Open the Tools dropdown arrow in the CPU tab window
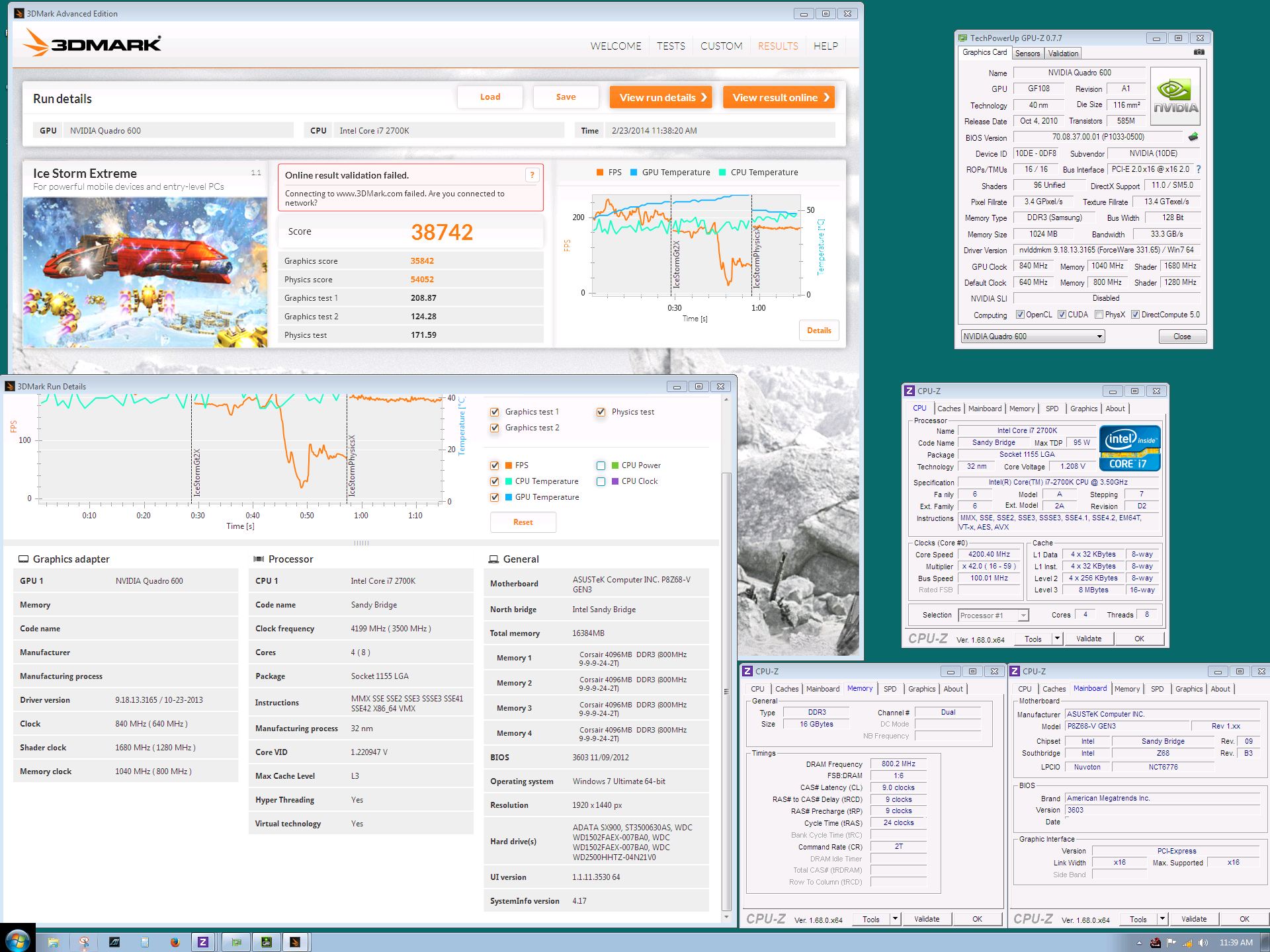 pos(1057,639)
